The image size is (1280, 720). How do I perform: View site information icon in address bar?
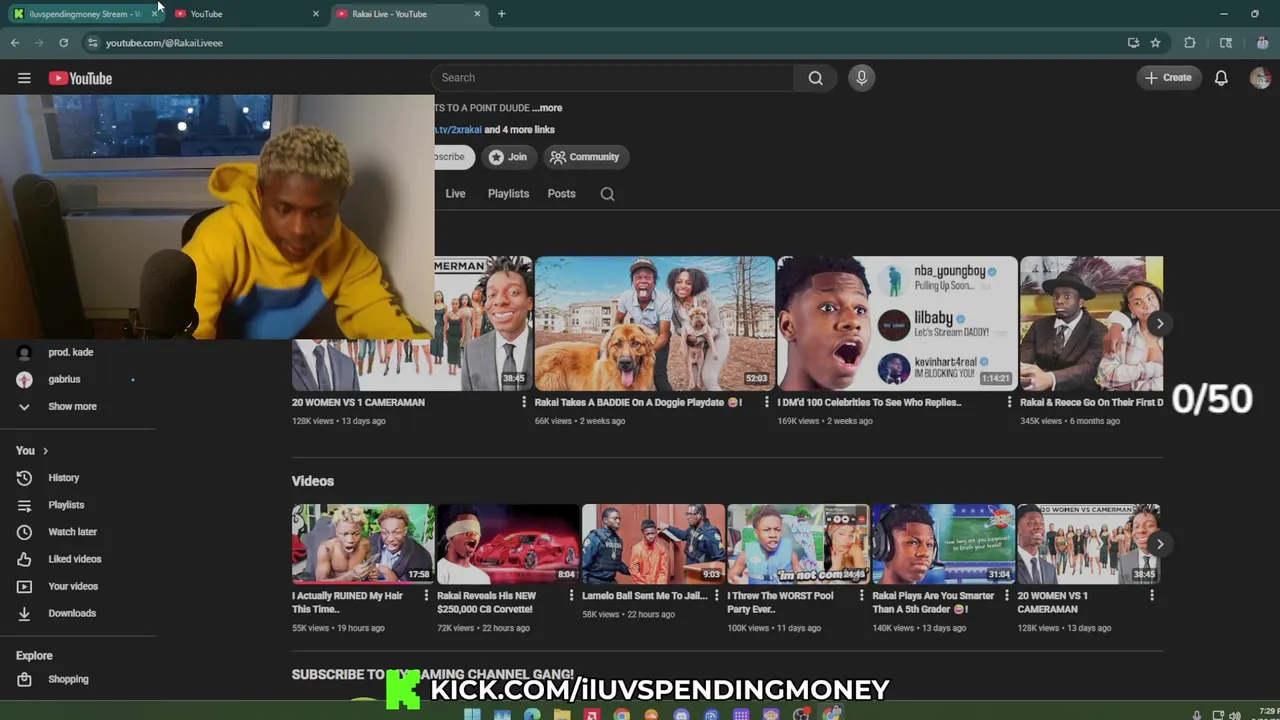point(92,43)
